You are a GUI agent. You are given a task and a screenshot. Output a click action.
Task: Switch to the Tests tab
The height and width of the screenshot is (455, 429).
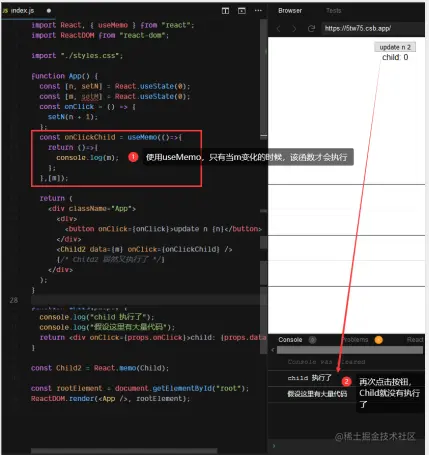(334, 11)
